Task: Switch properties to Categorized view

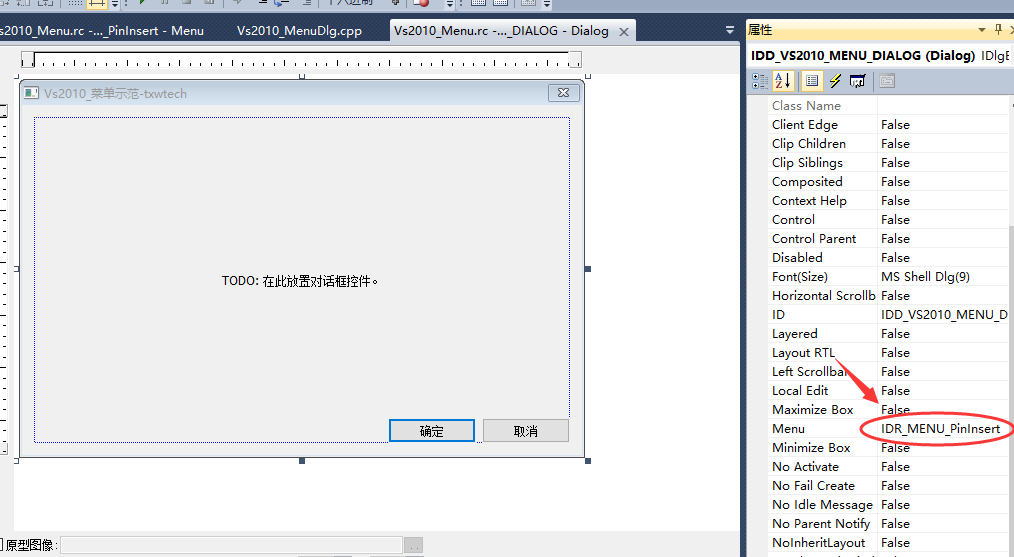Action: (x=759, y=81)
